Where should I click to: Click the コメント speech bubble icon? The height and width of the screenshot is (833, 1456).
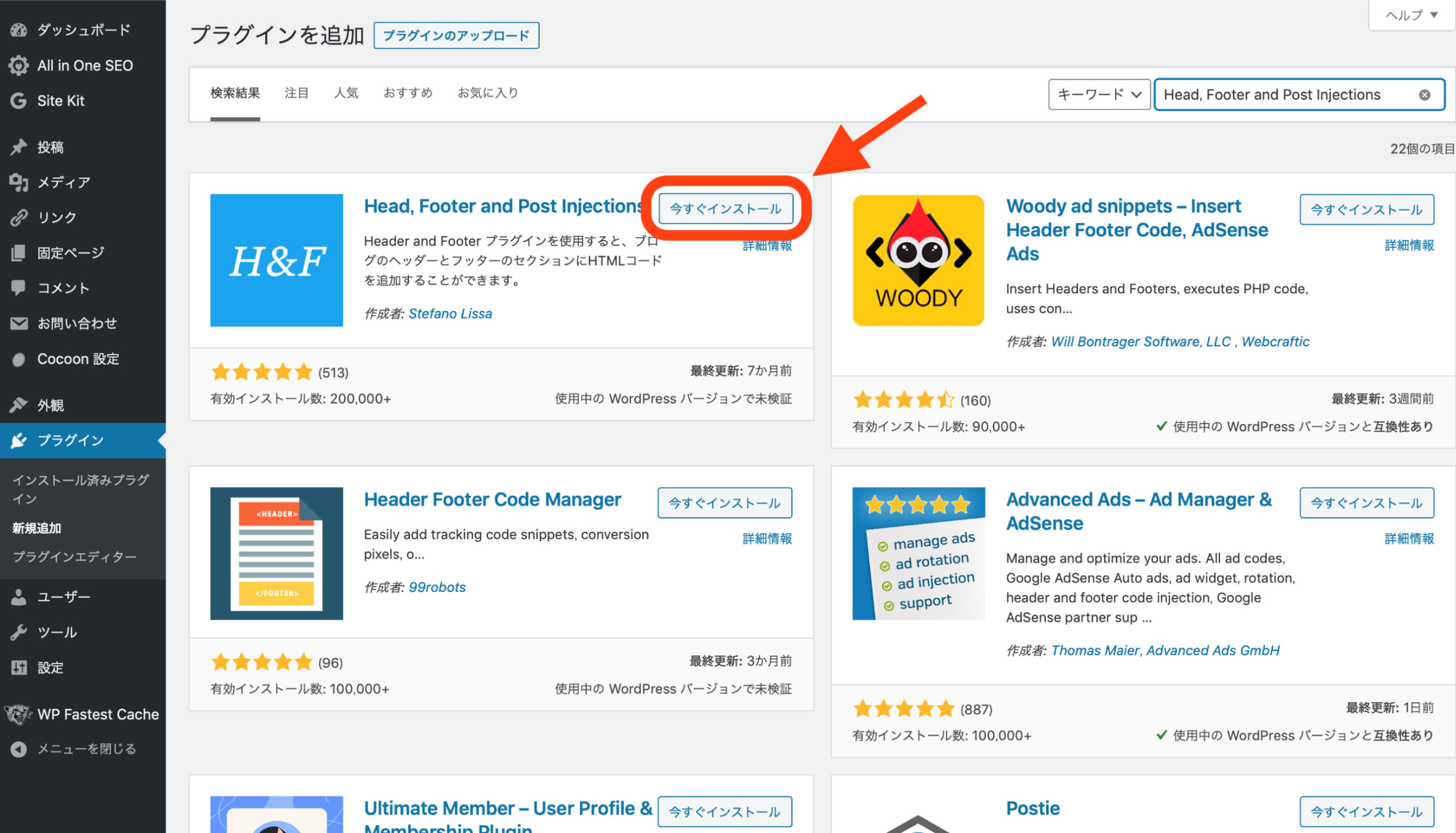tap(18, 288)
